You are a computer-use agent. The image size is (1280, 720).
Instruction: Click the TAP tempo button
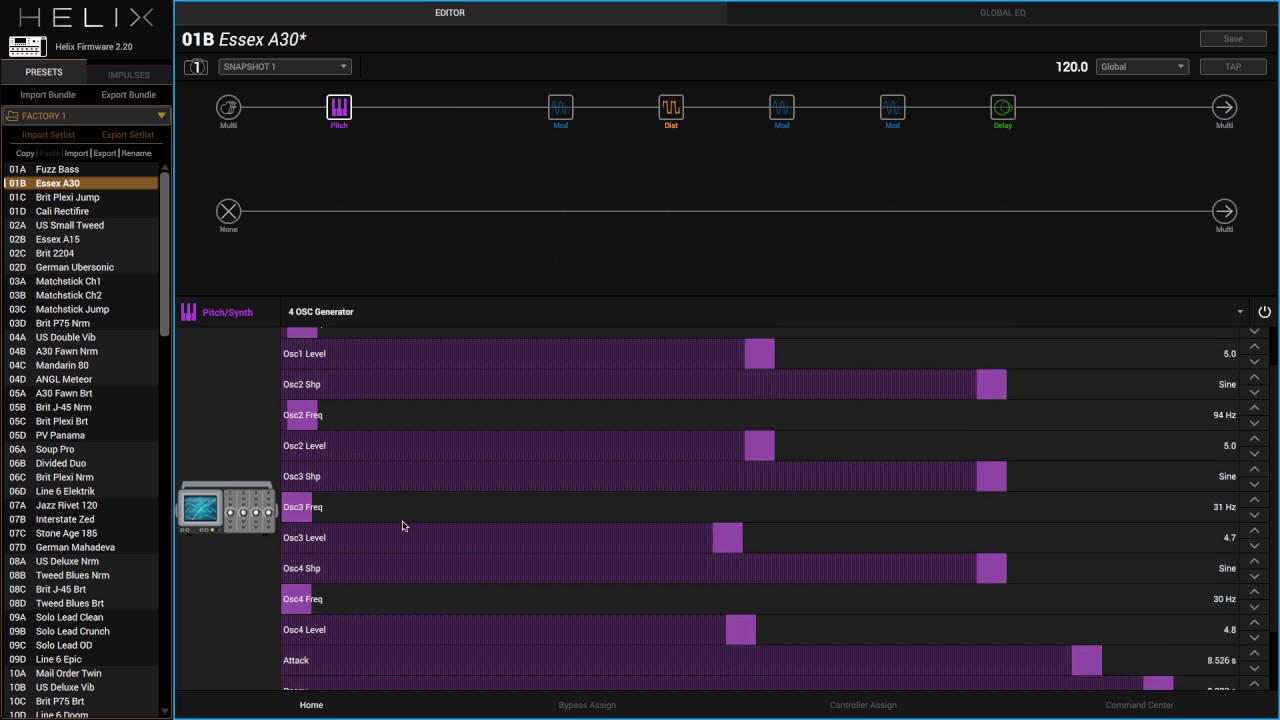click(x=1233, y=67)
